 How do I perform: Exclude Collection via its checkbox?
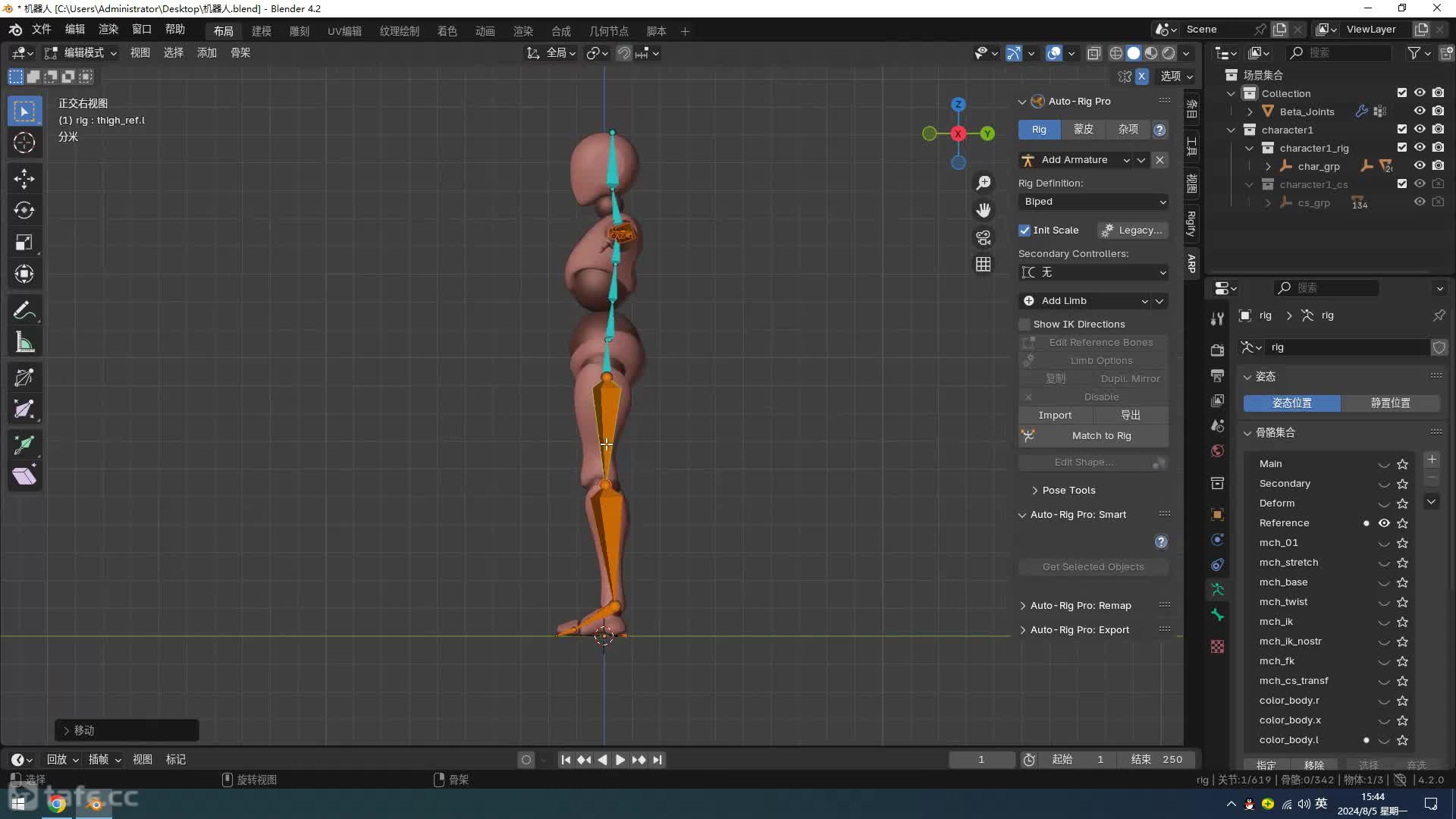(1402, 93)
